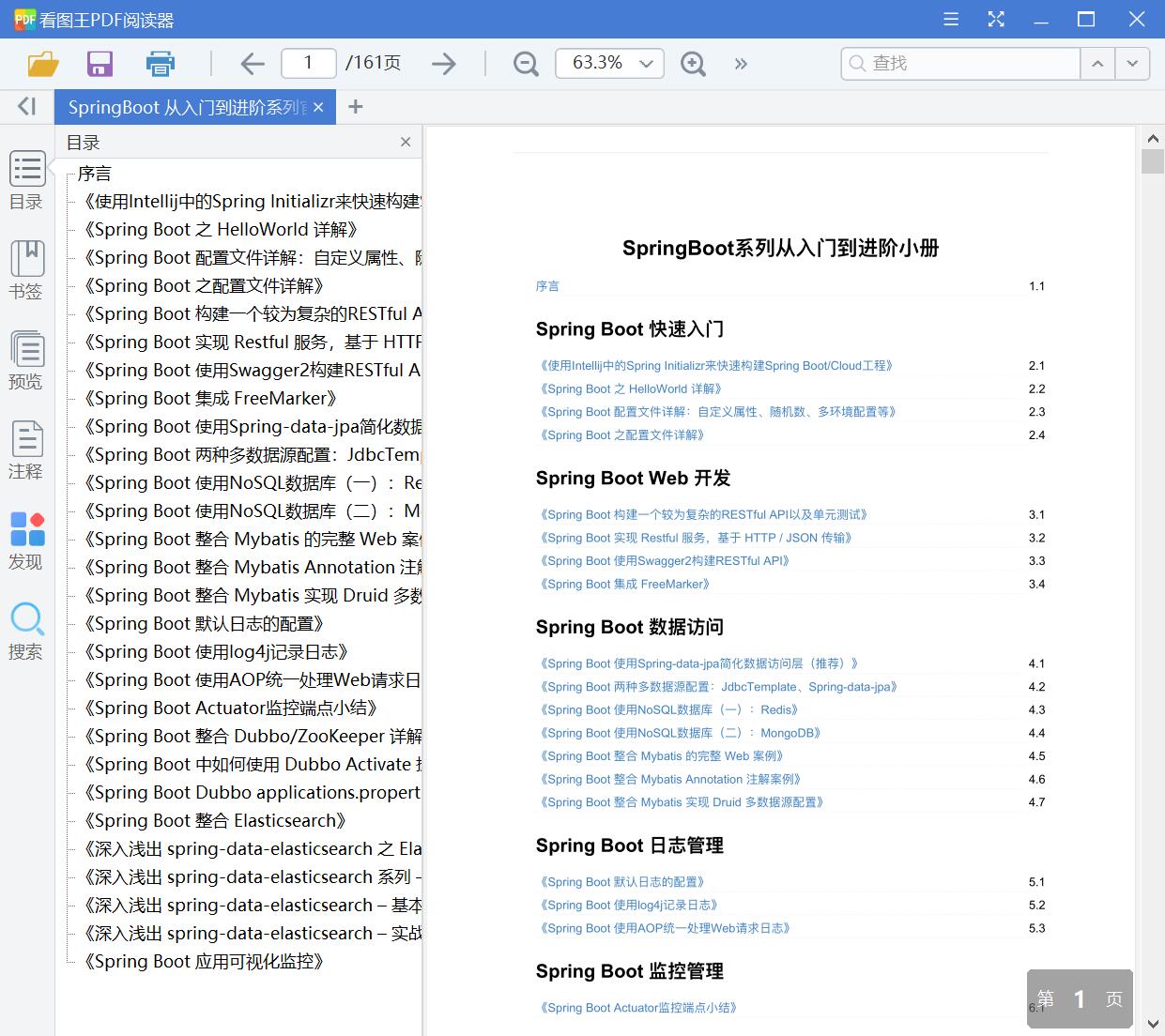The height and width of the screenshot is (1036, 1165).
Task: Select 《Spring Boot 使用log4j记录日志》 outline item
Action: tap(216, 651)
